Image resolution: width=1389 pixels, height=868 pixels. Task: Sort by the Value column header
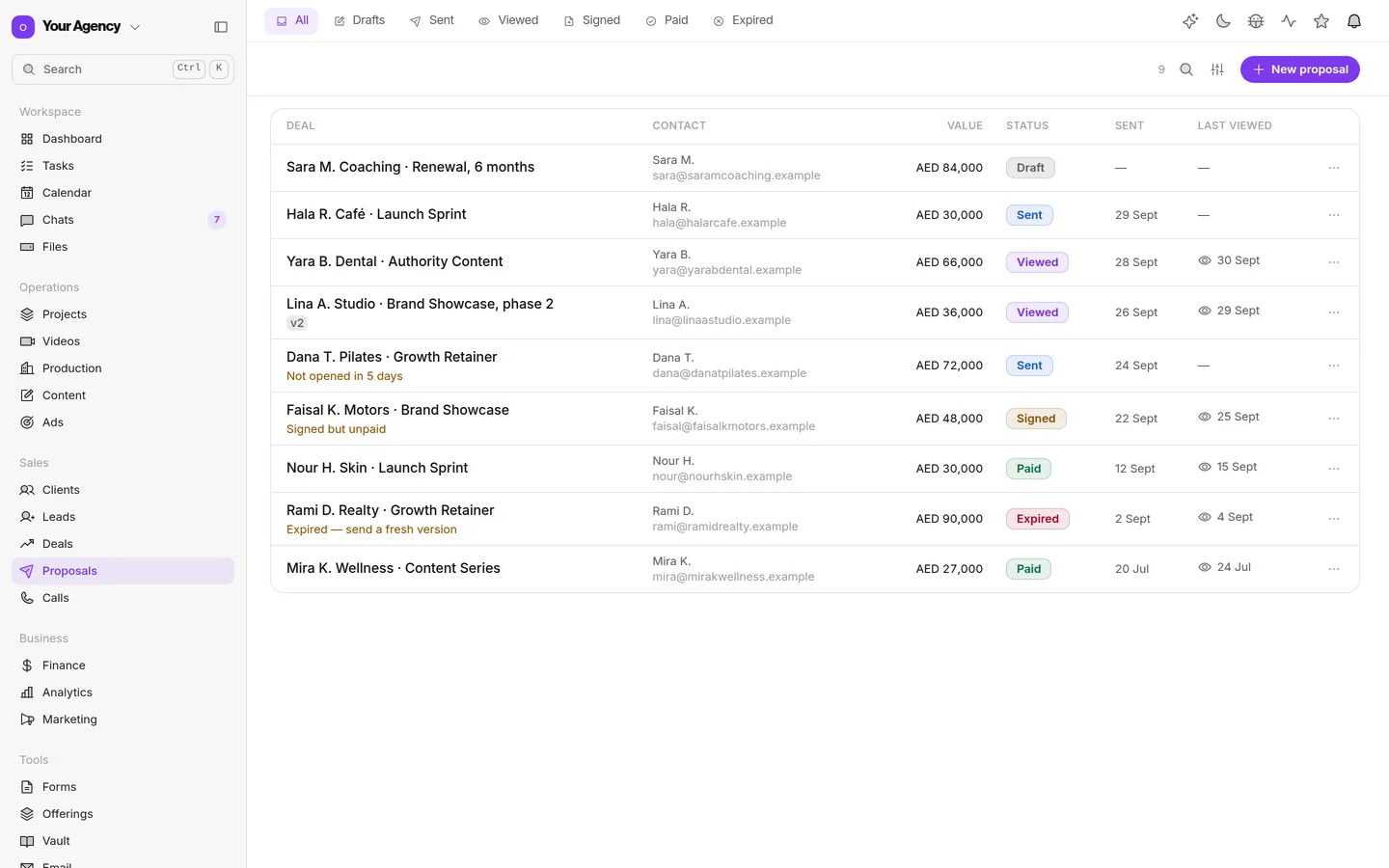click(965, 125)
